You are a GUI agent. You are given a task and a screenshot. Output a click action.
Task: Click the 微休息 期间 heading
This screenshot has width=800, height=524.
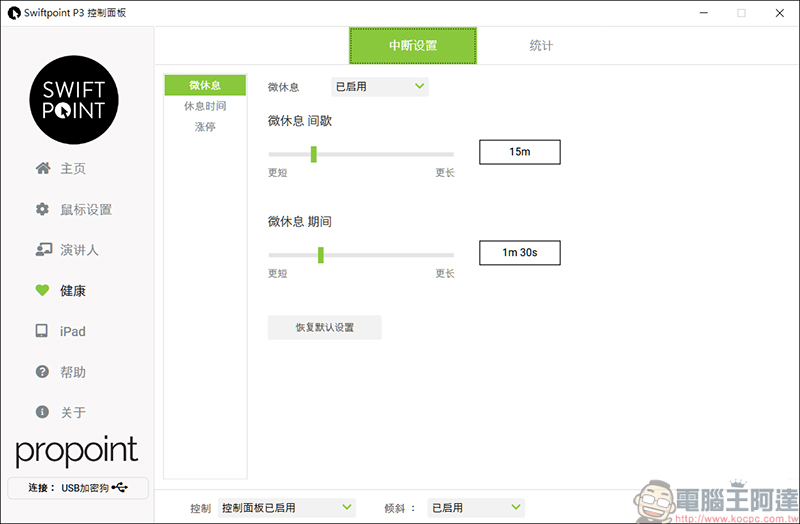tap(300, 221)
